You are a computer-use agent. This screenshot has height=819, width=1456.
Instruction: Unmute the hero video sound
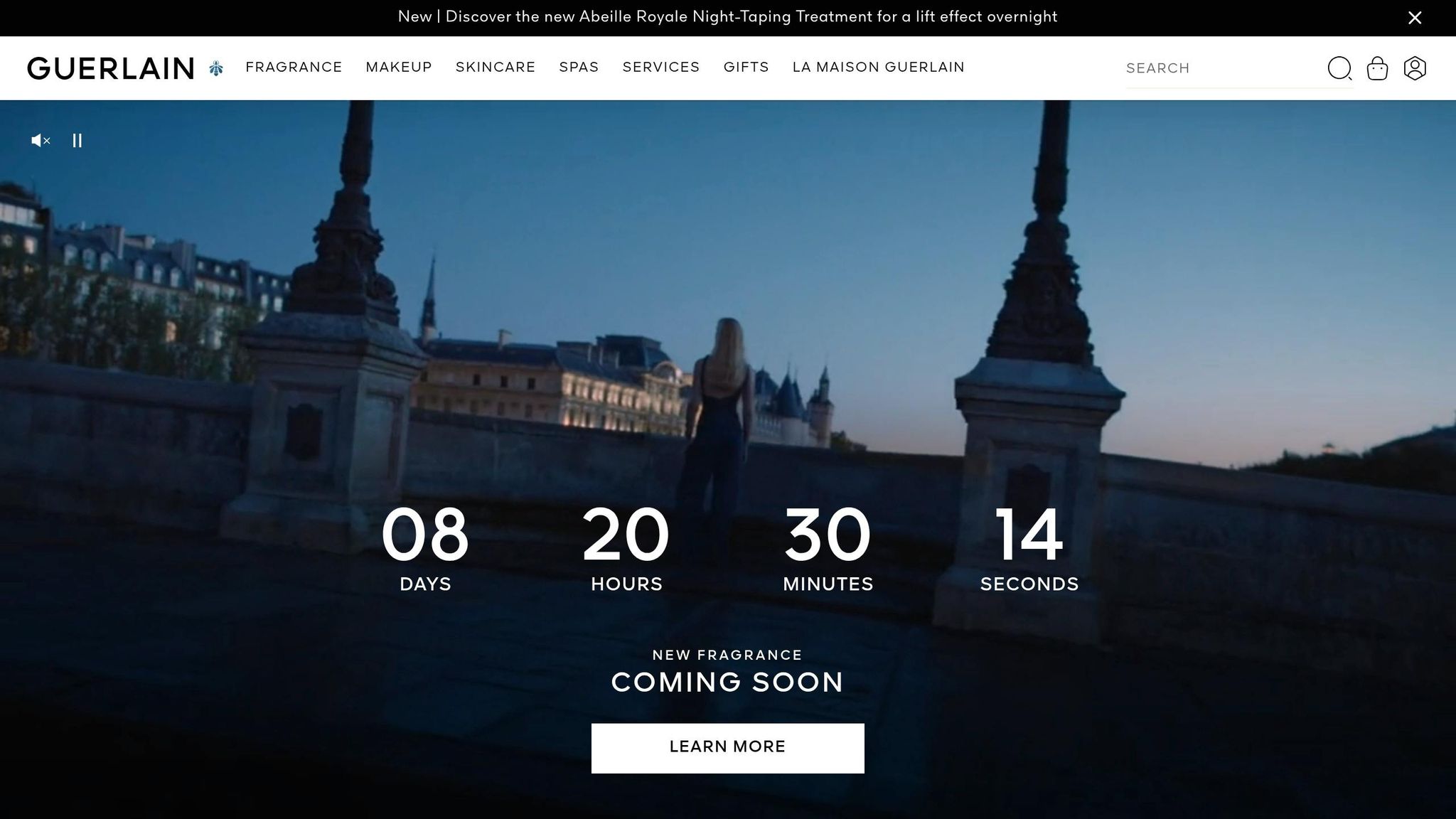41,141
